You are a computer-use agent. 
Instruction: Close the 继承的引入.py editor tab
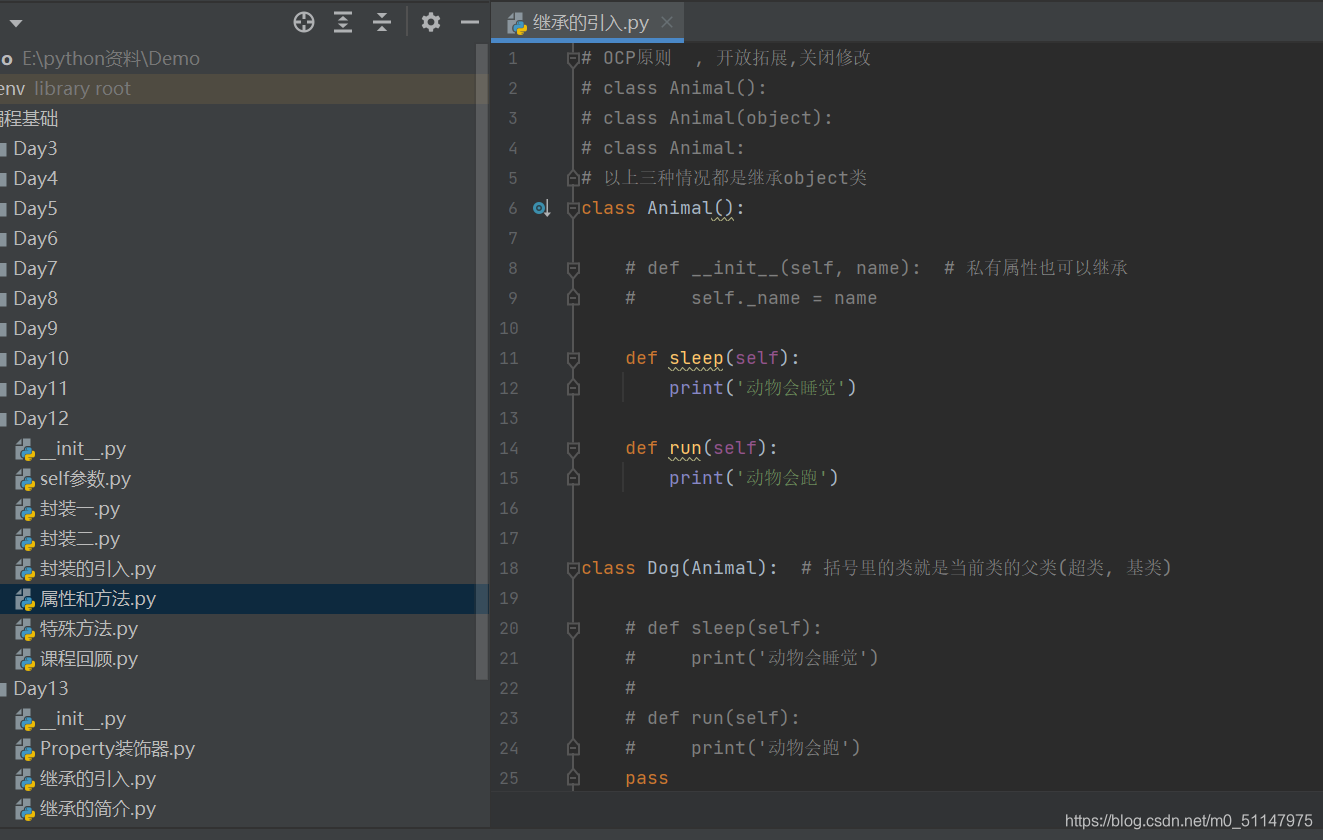(x=667, y=22)
